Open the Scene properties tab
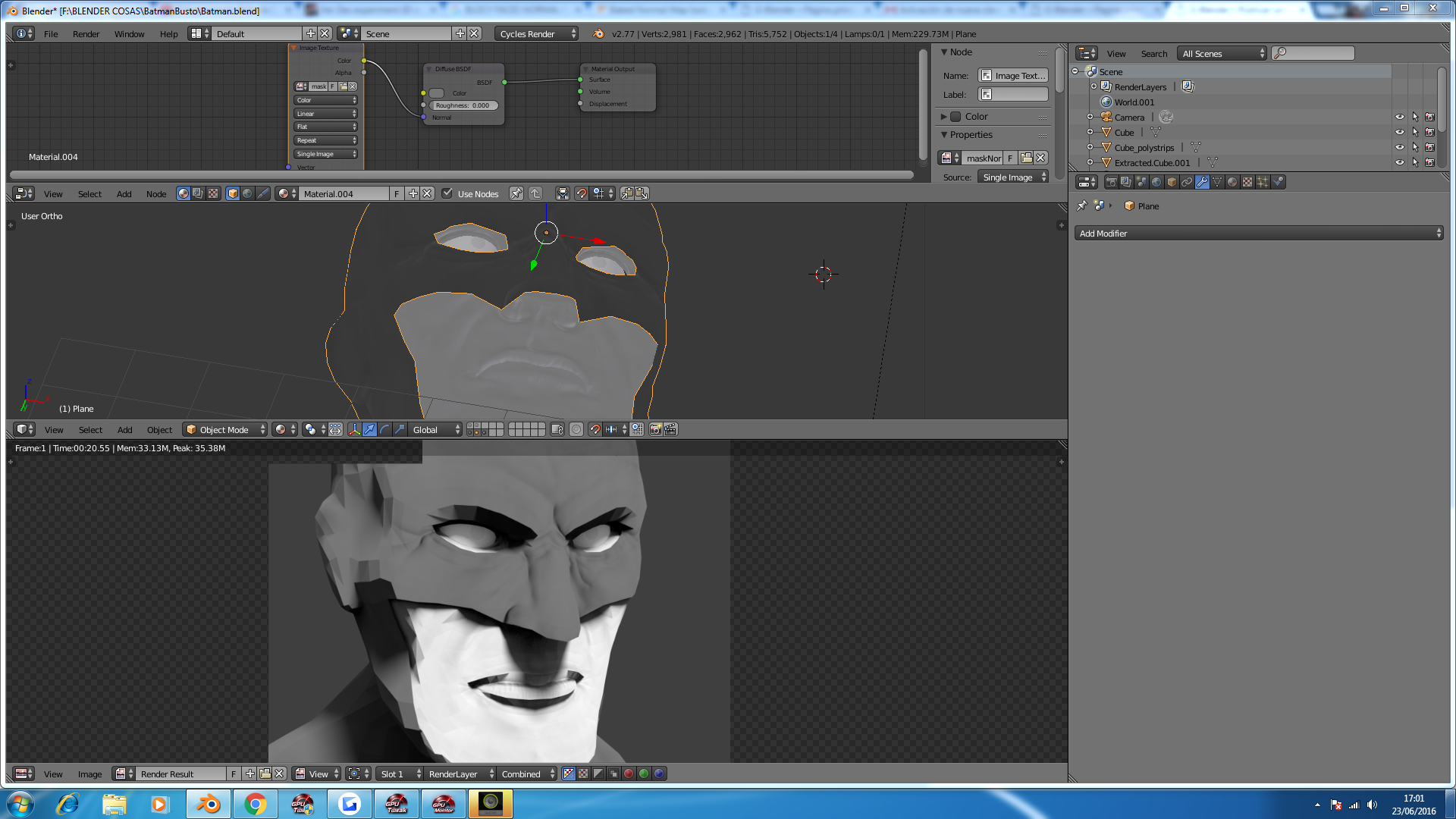The height and width of the screenshot is (819, 1456). coord(1141,182)
